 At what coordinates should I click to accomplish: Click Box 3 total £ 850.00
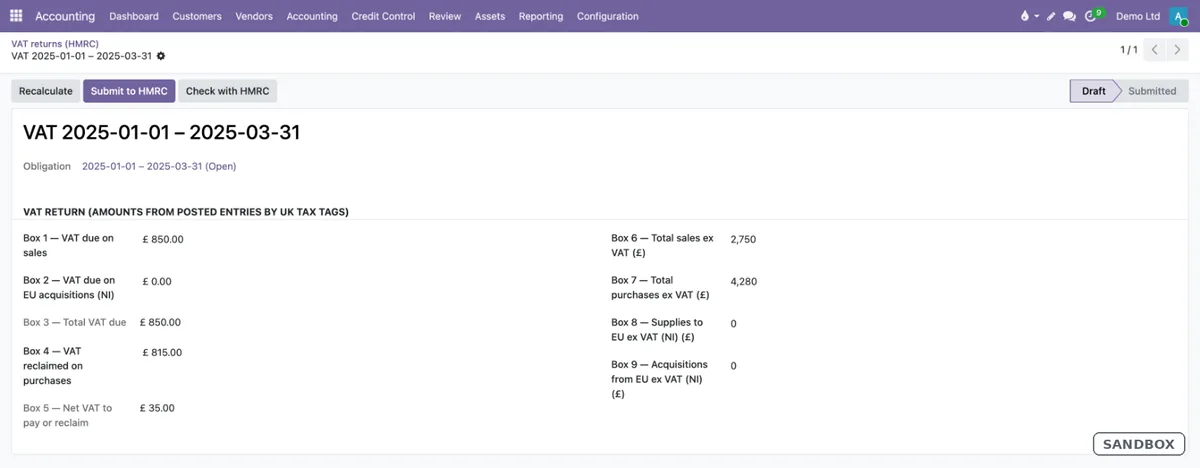click(x=160, y=322)
